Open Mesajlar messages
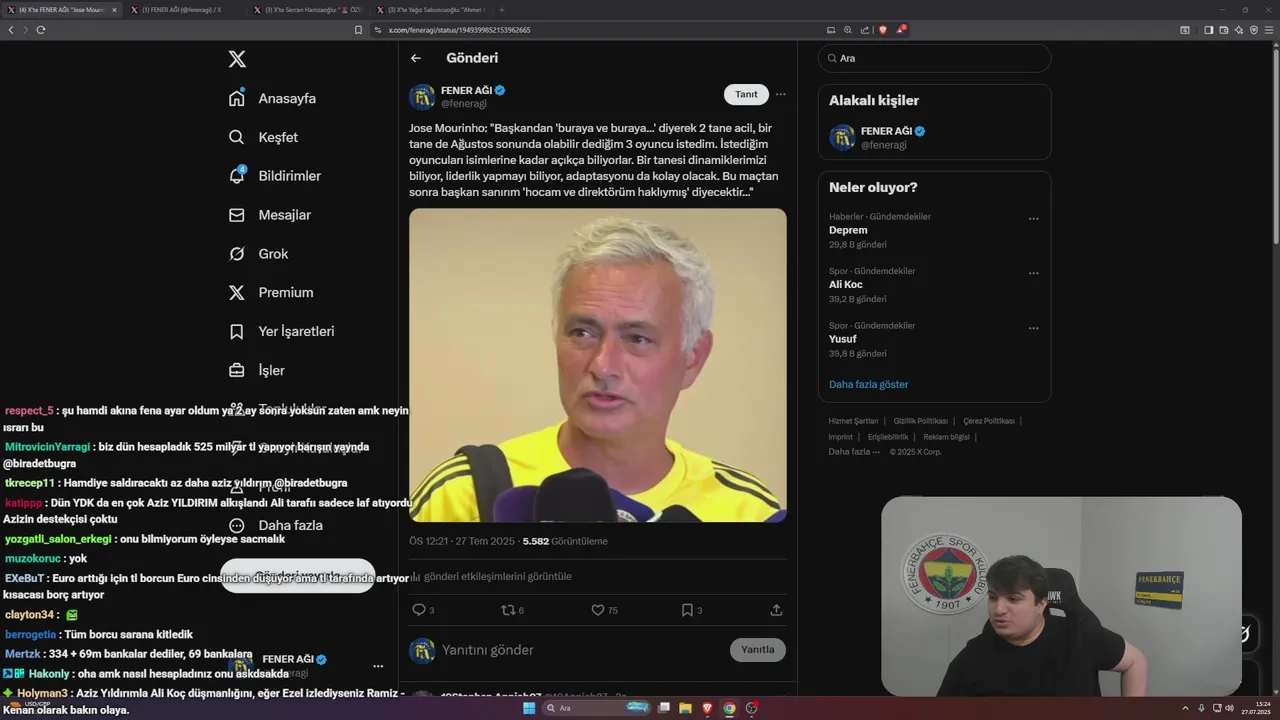 [x=269, y=215]
